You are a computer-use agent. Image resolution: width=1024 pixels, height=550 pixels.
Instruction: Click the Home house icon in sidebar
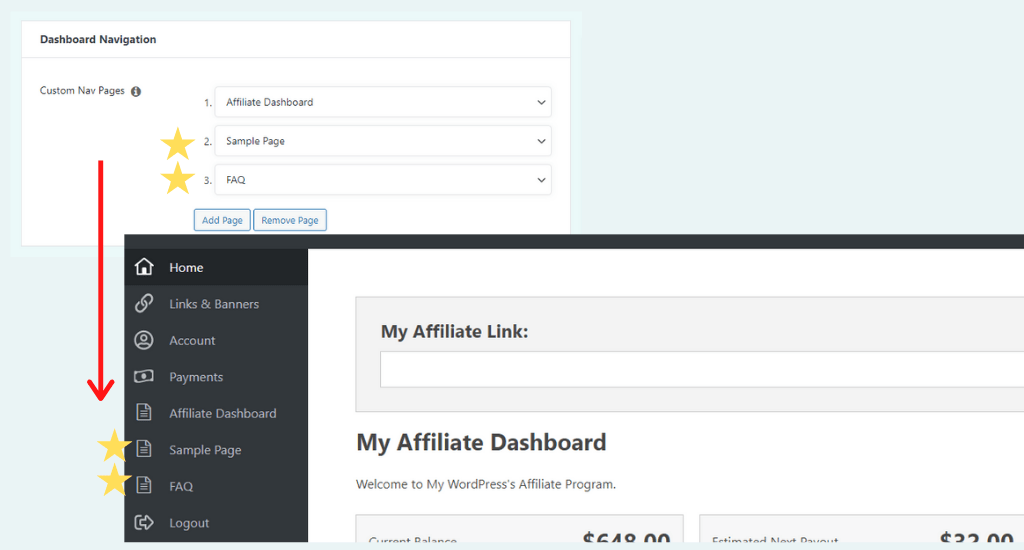click(x=144, y=267)
